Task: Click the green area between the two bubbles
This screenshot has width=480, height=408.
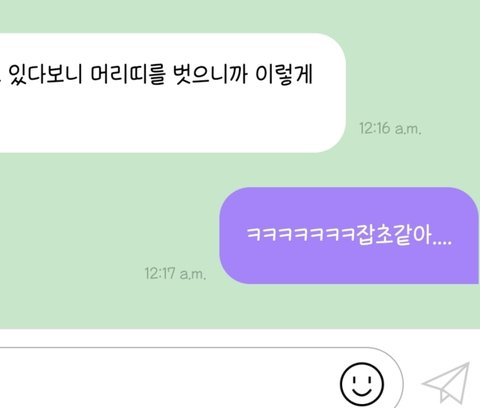Action: [240, 170]
